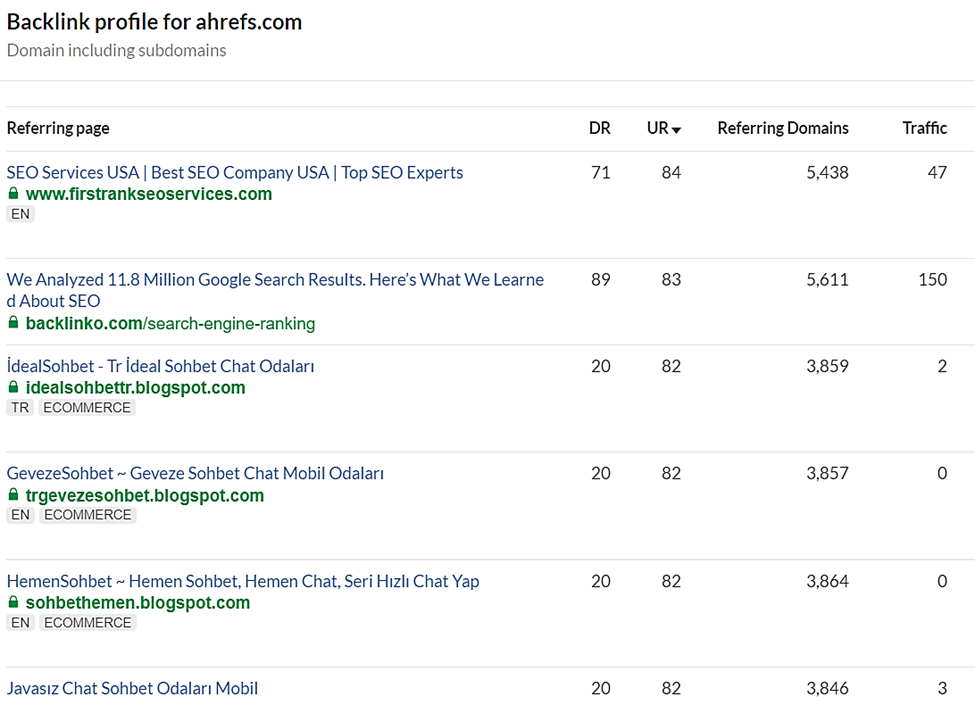Click EN tag under firstrankseoservices.com
The image size is (975, 705).
point(21,214)
